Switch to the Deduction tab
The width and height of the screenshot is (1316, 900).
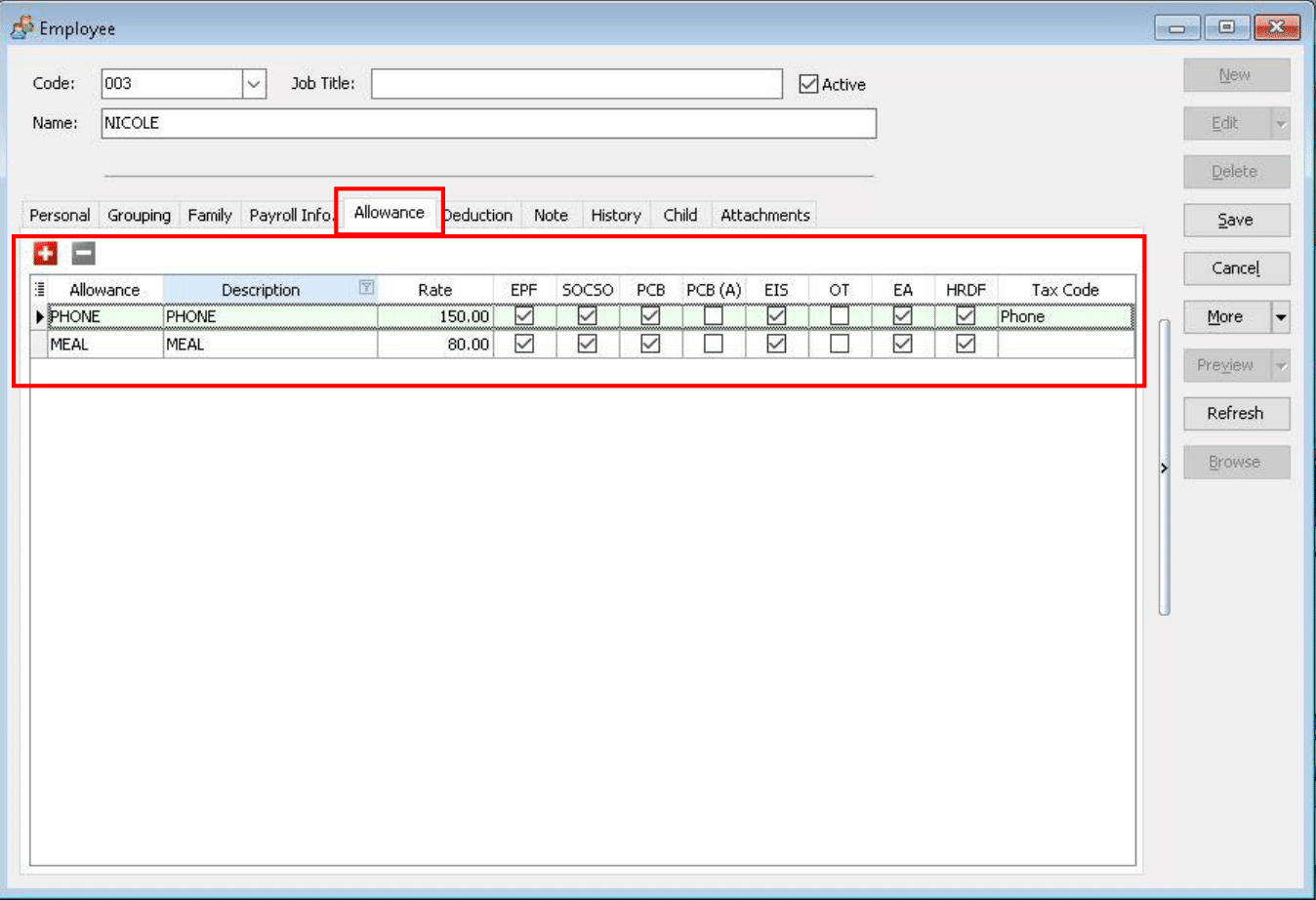(x=480, y=215)
